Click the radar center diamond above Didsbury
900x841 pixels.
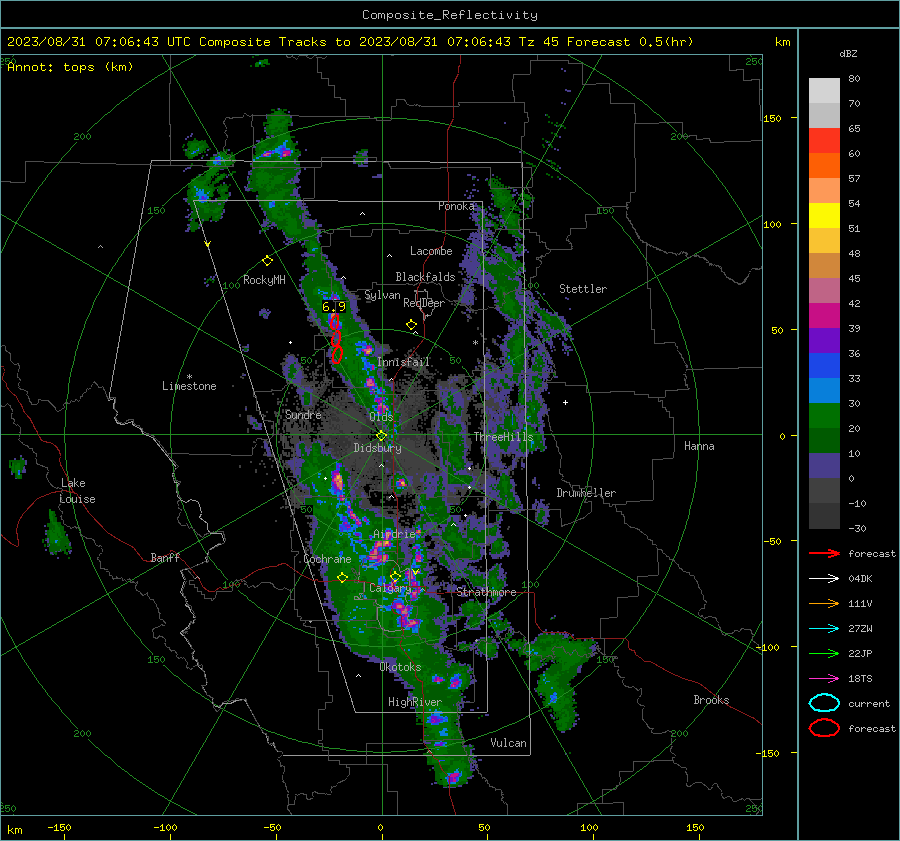(381, 436)
